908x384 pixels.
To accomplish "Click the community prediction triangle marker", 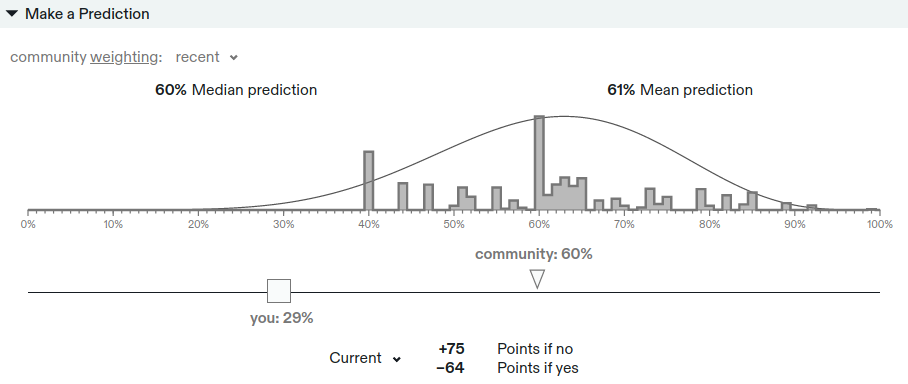I will click(x=537, y=279).
